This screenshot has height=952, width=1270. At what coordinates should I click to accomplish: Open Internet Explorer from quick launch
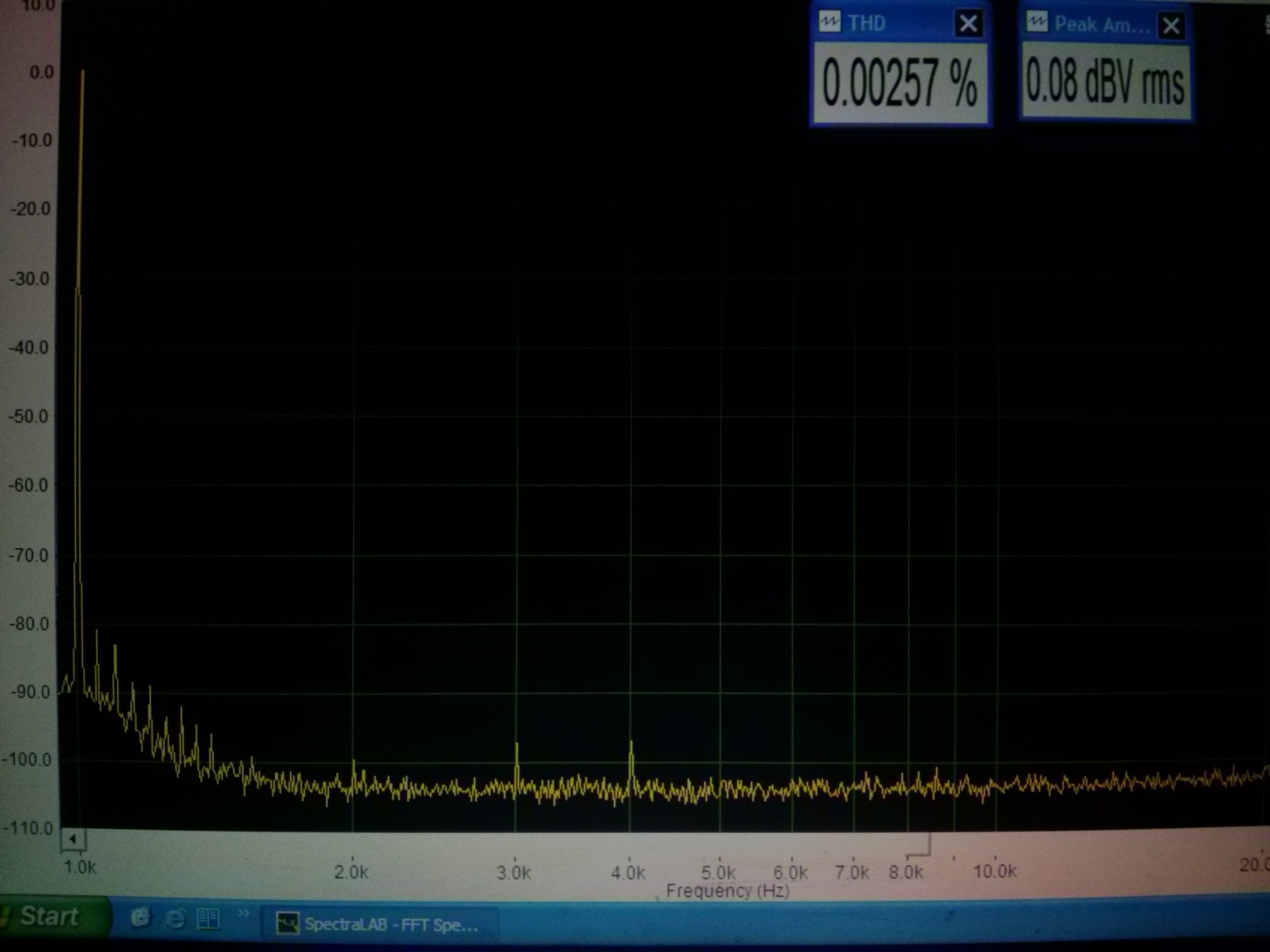coord(175,918)
